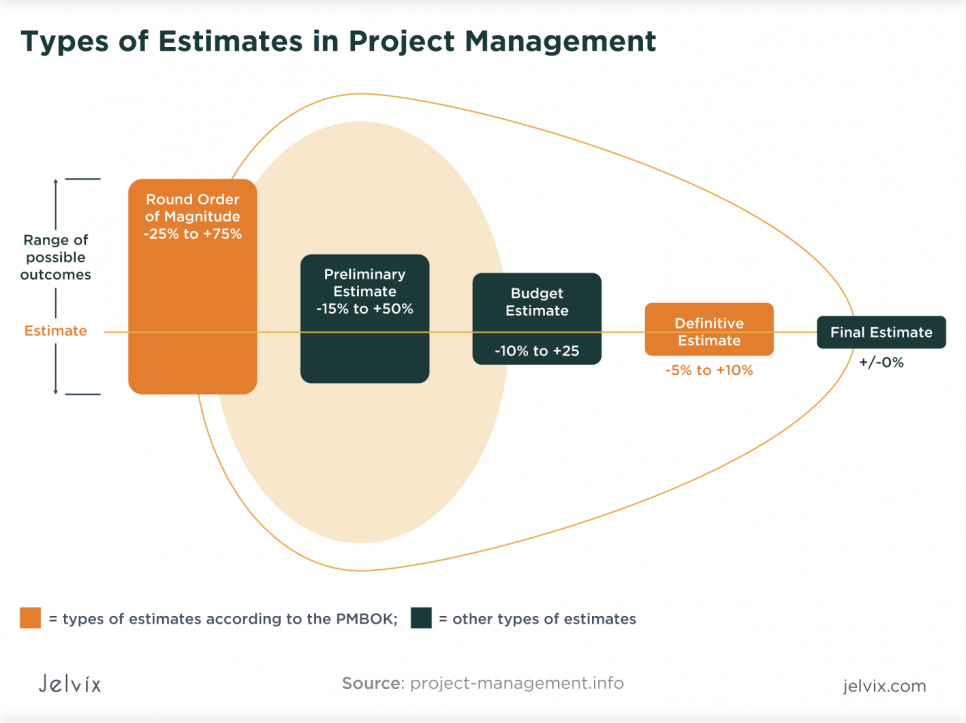Click the orange PMBOK legend swatch
Image resolution: width=966 pixels, height=723 pixels.
[x=30, y=618]
